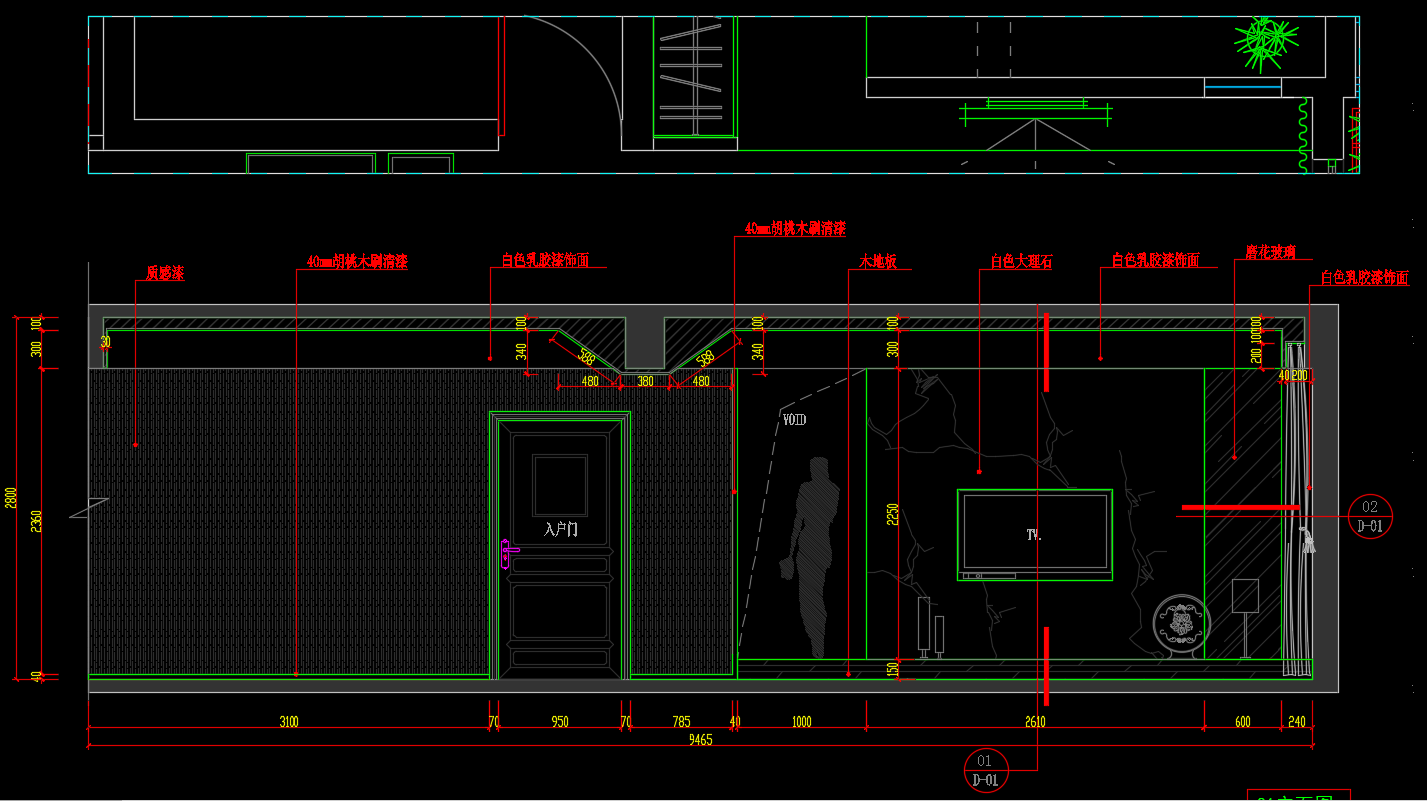Select the 600 dimension value
The width and height of the screenshot is (1427, 801).
click(x=1242, y=722)
